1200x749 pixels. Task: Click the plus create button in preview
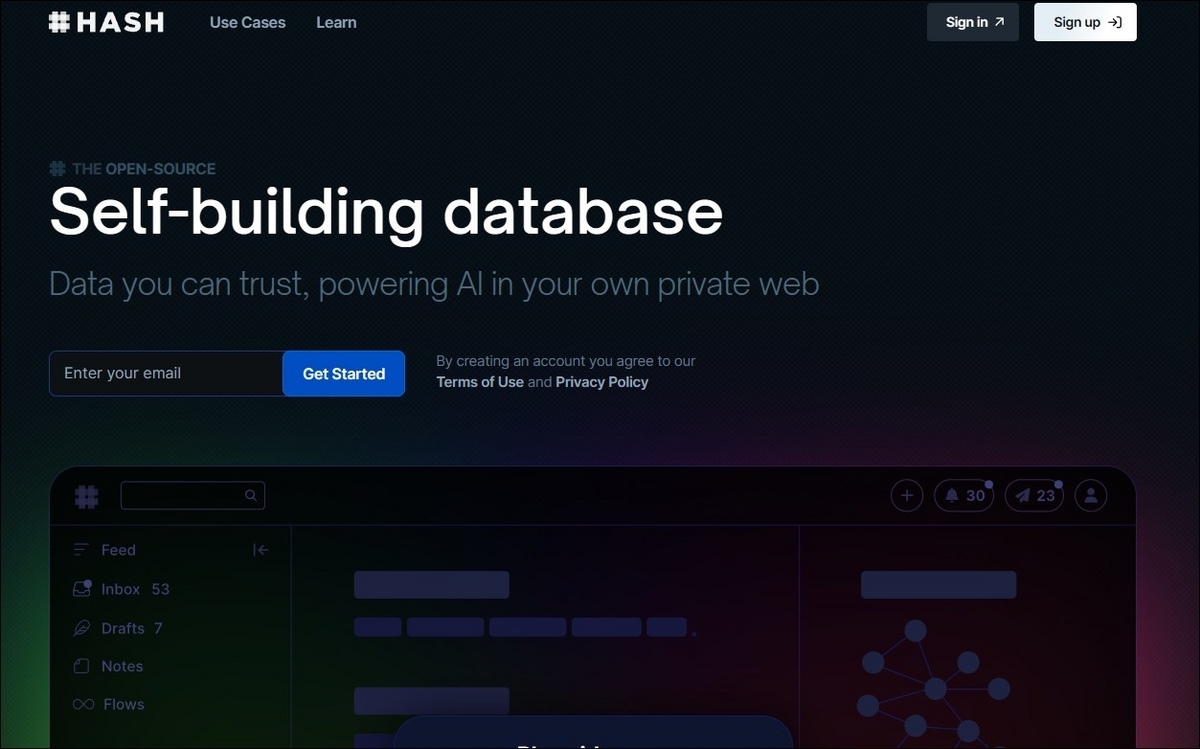coord(907,495)
